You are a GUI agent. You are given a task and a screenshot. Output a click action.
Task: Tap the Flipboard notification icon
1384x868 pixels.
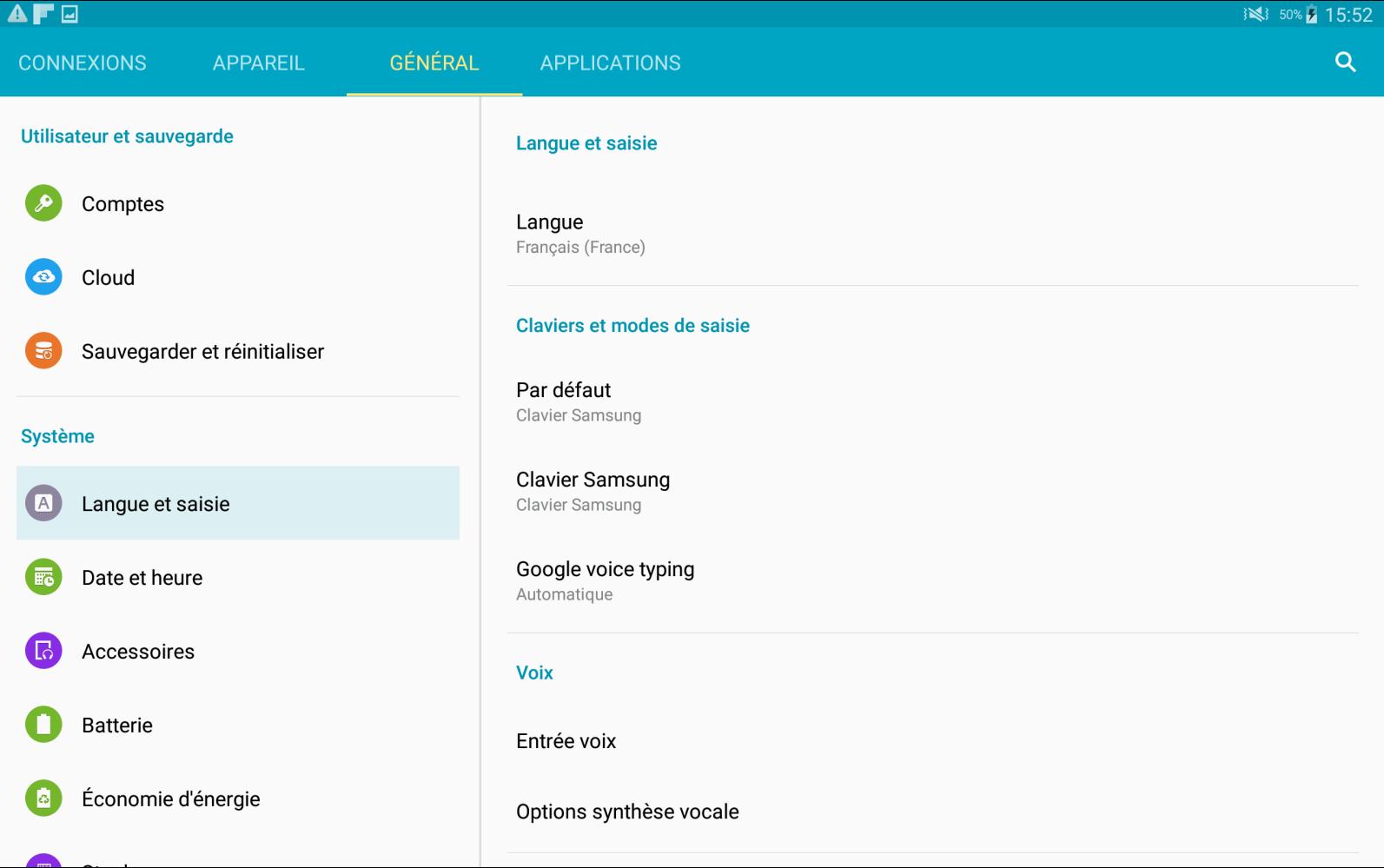(43, 14)
